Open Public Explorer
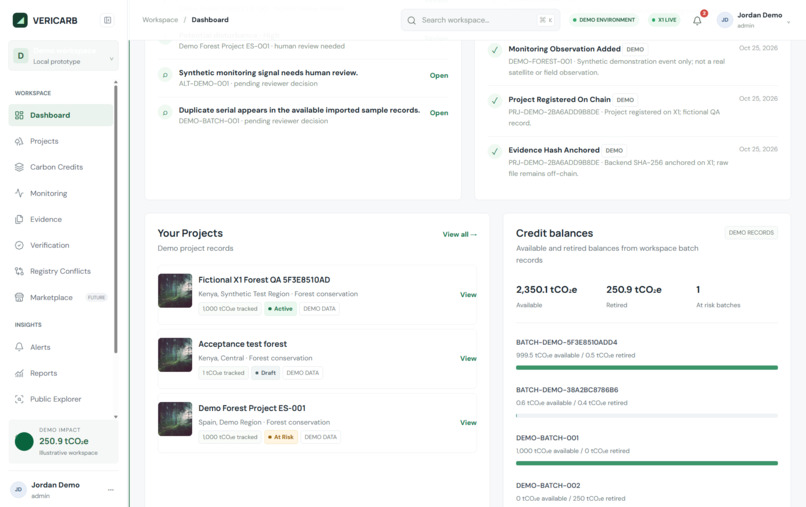The height and width of the screenshot is (507, 806). click(x=61, y=399)
